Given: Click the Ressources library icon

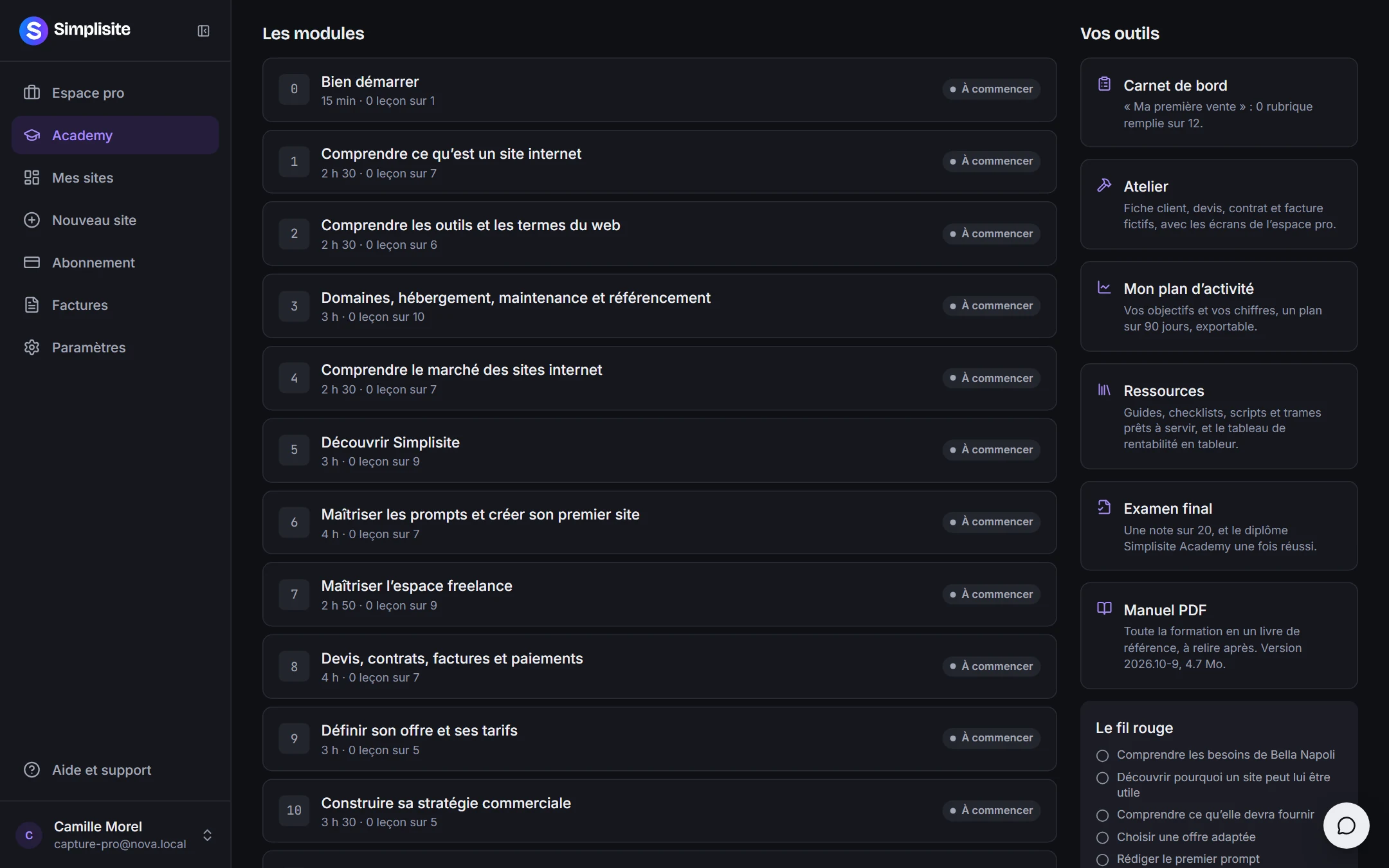Looking at the screenshot, I should (x=1104, y=390).
